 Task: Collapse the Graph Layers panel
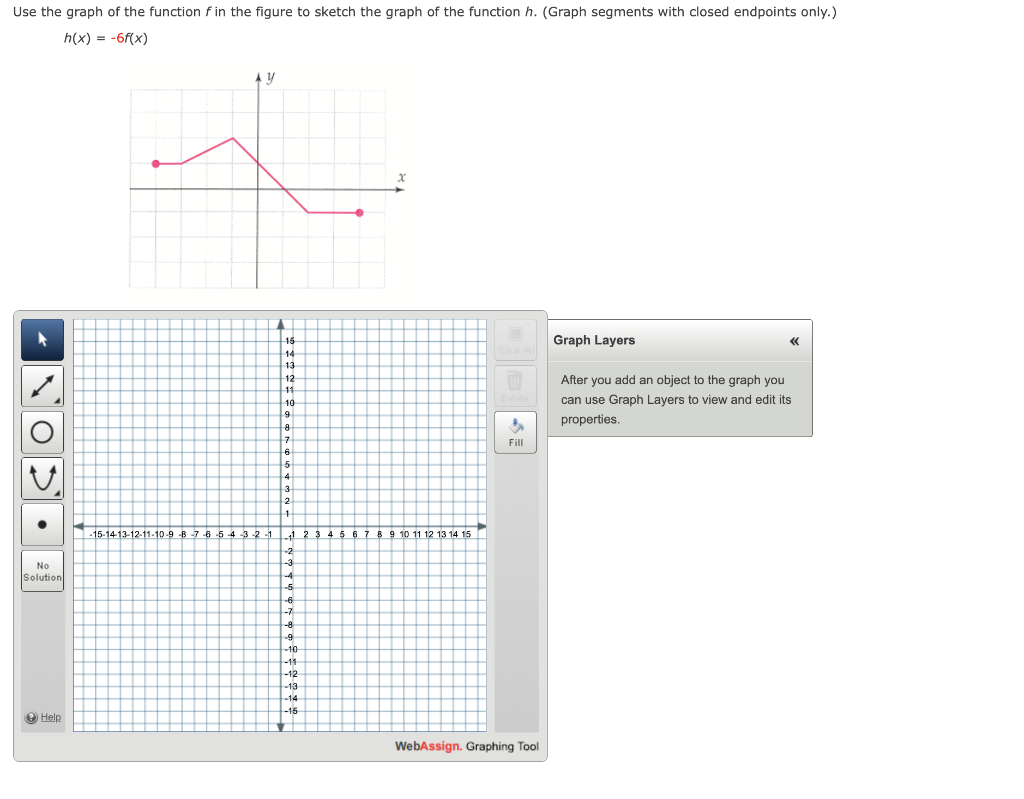(x=794, y=341)
